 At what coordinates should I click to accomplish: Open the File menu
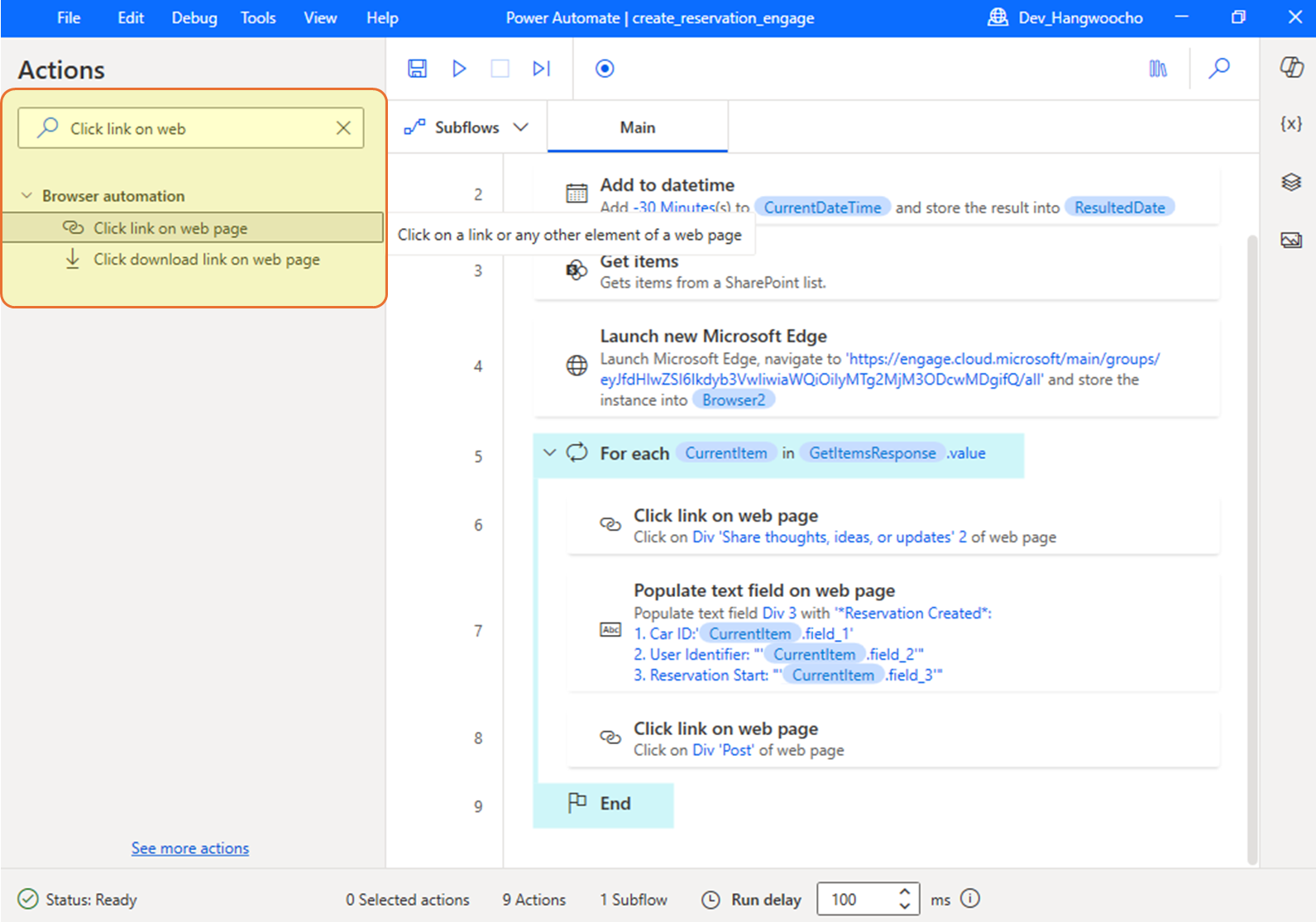(x=69, y=18)
